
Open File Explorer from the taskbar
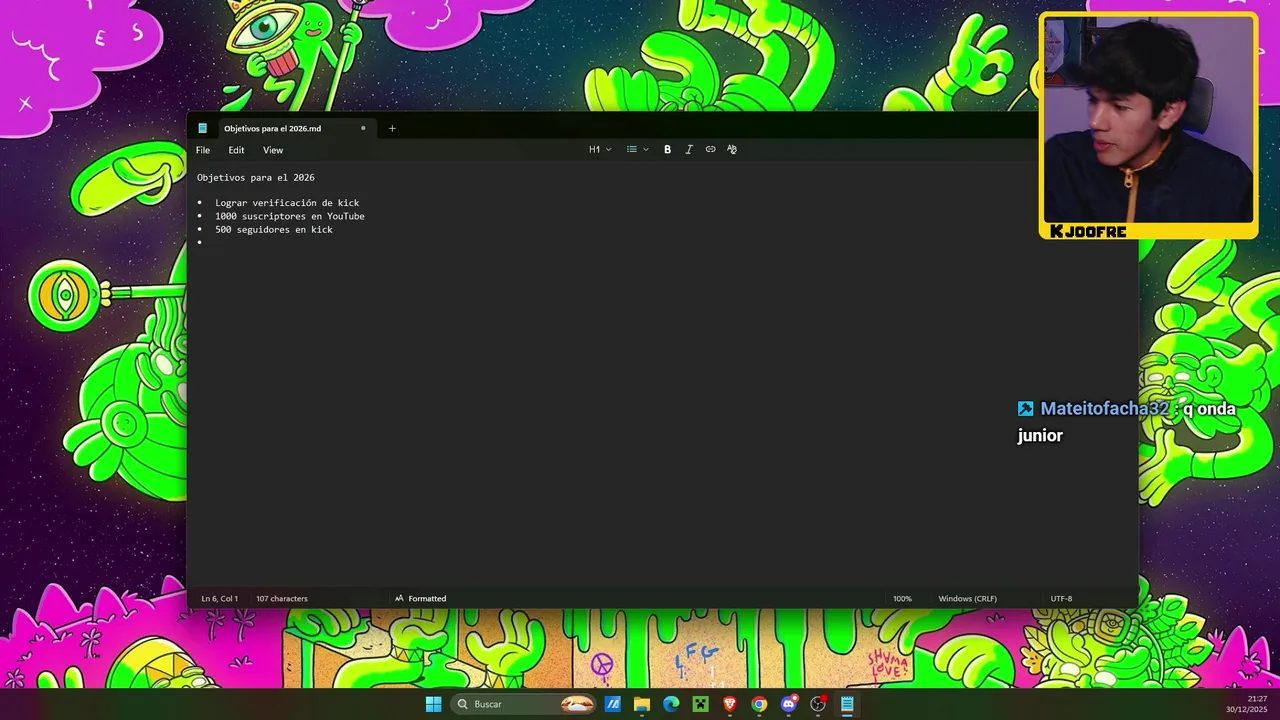(642, 704)
